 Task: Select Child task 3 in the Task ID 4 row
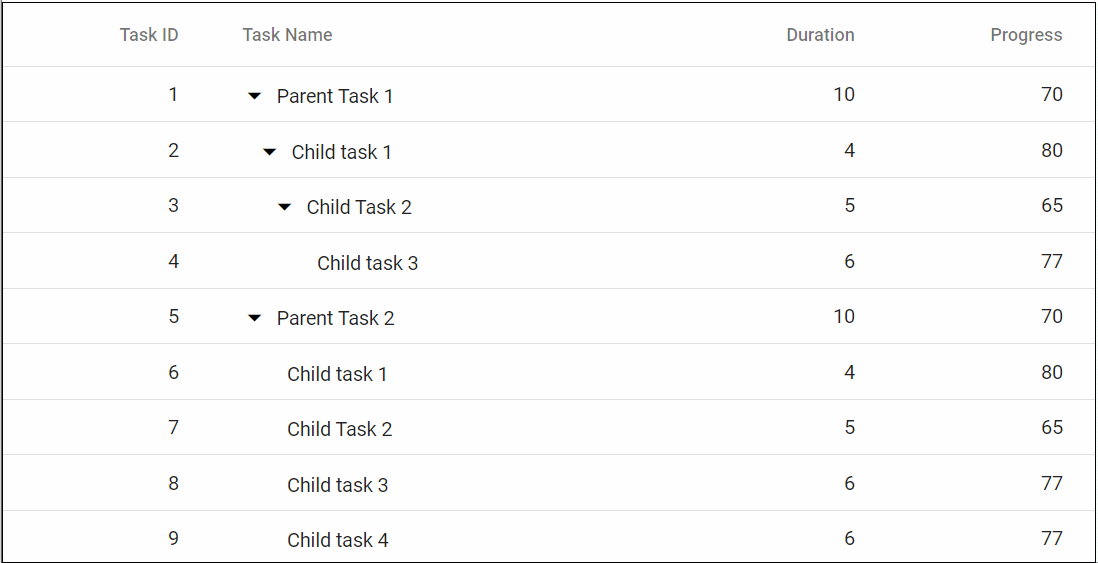click(x=367, y=263)
